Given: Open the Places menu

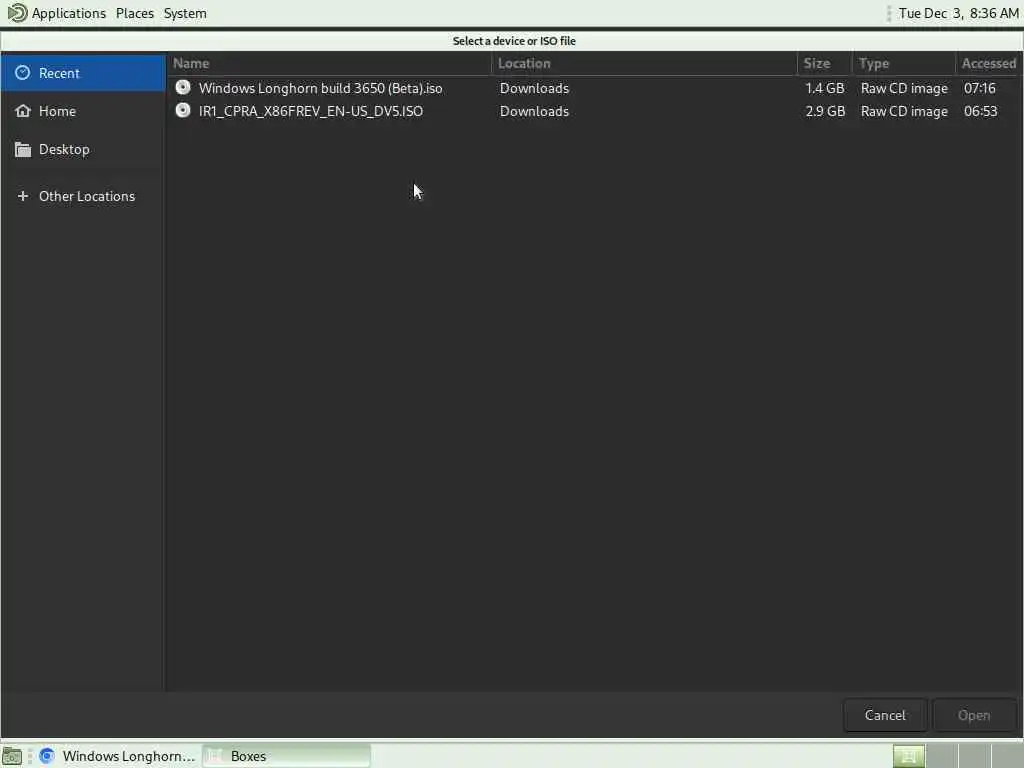Looking at the screenshot, I should [x=135, y=13].
